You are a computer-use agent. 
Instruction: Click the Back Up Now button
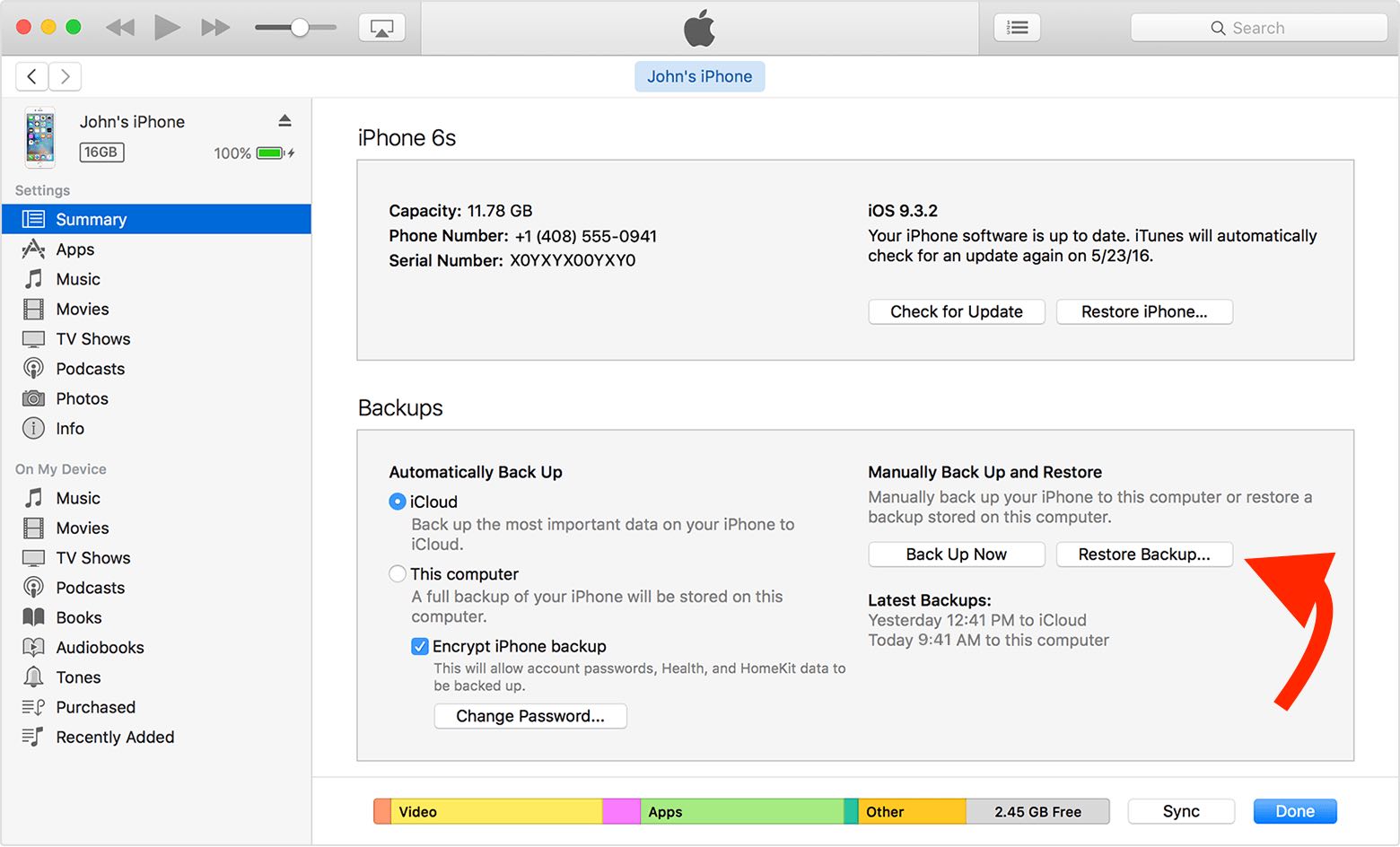point(957,554)
